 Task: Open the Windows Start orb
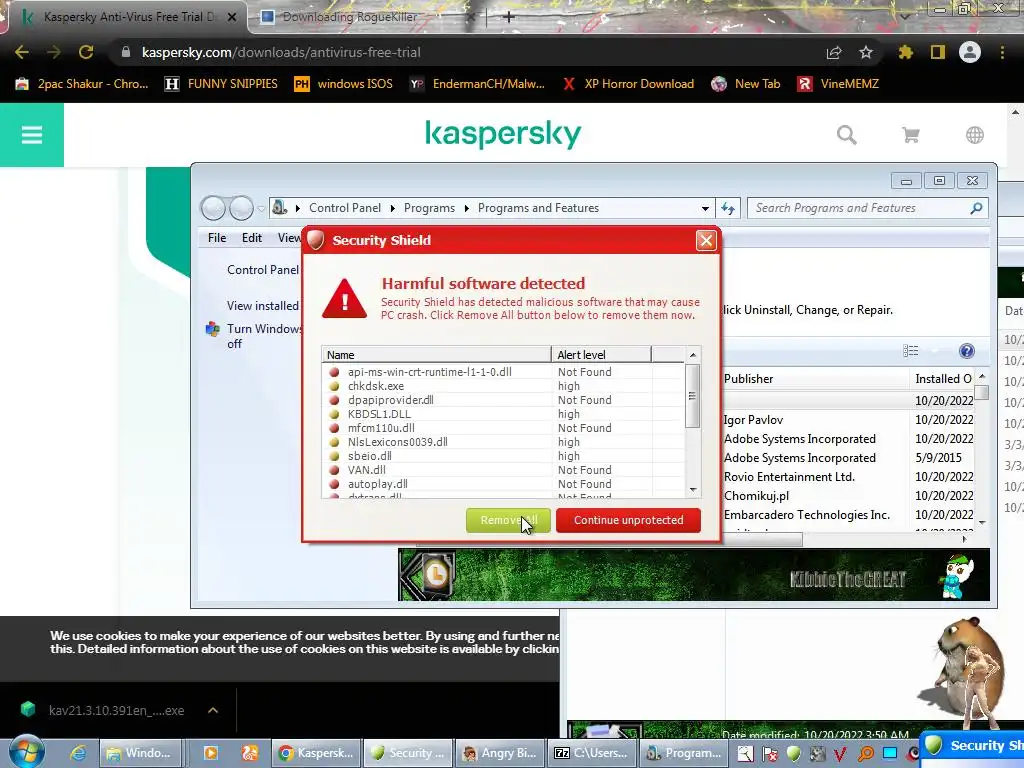(x=26, y=752)
